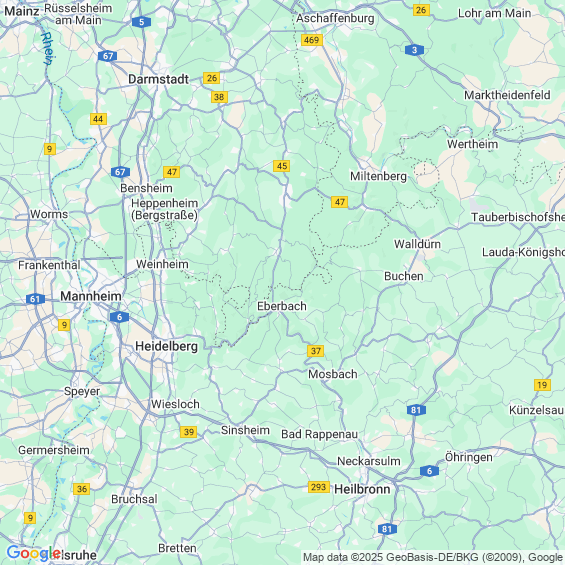Click the A81 shield south of Heilbronn
This screenshot has width=565, height=565.
(x=387, y=529)
